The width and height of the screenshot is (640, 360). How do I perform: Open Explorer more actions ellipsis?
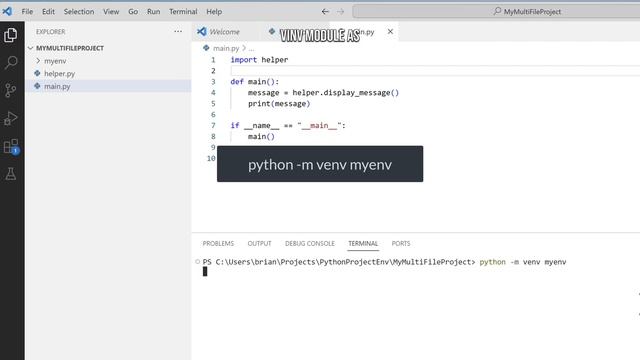[178, 31]
